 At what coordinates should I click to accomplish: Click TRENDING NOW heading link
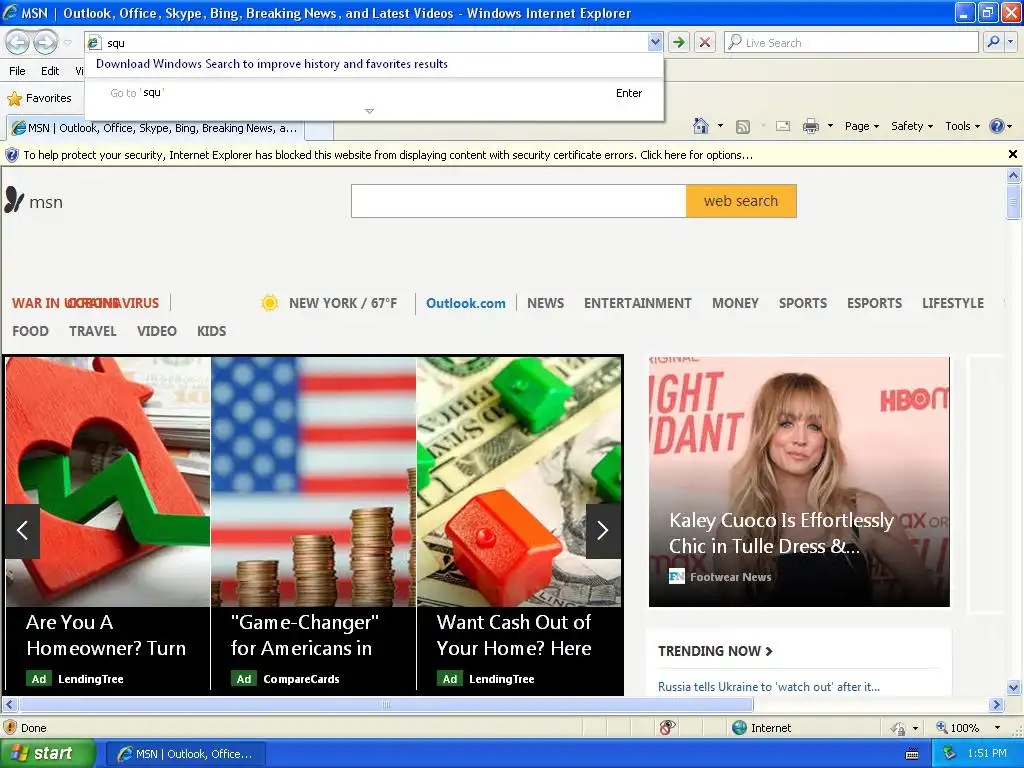715,651
